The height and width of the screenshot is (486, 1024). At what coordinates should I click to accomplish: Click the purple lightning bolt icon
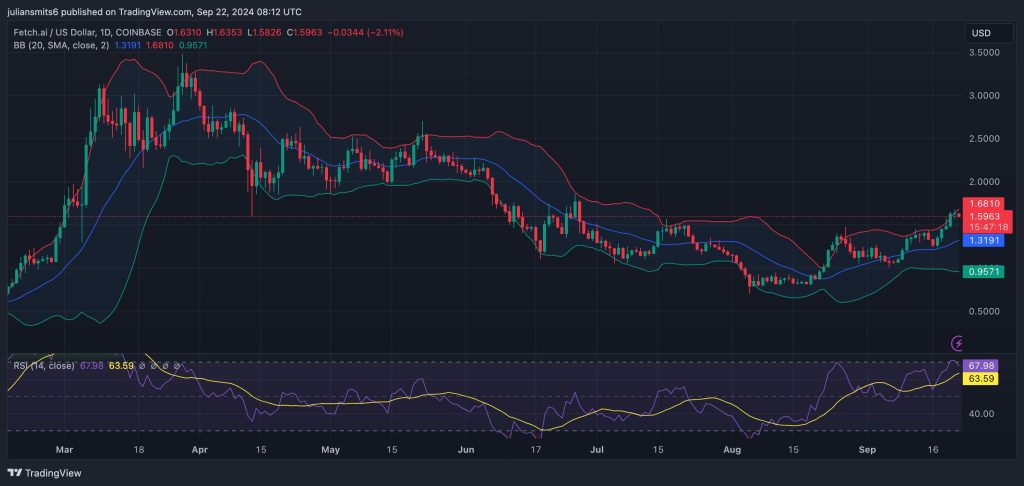(958, 342)
